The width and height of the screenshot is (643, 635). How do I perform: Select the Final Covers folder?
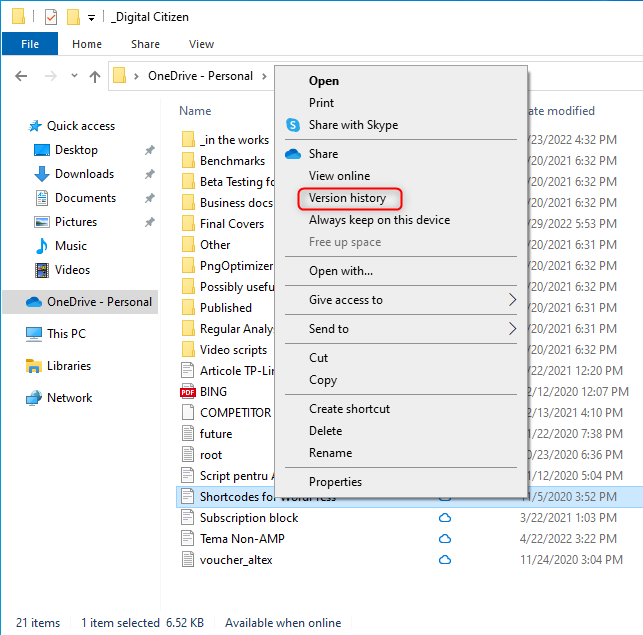(x=223, y=224)
